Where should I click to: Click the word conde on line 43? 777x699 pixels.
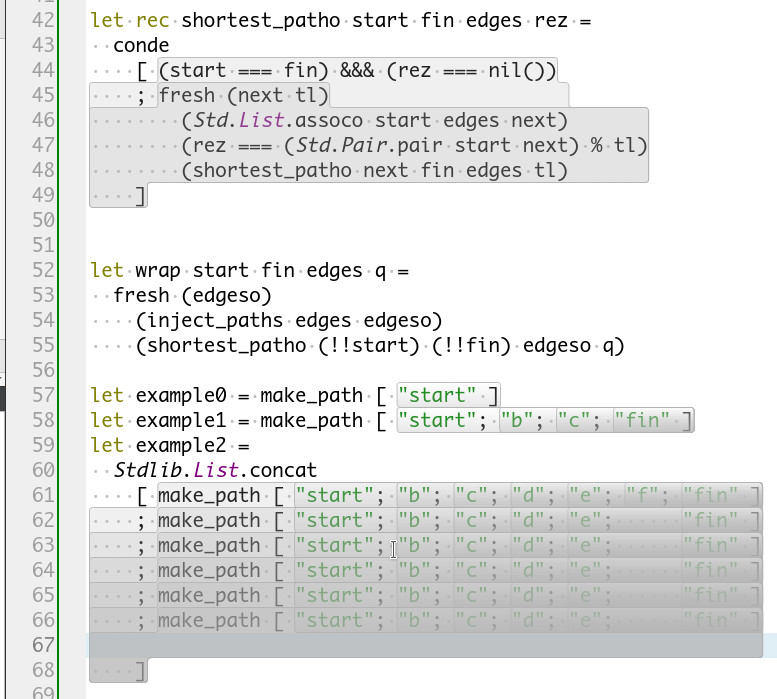coord(141,46)
